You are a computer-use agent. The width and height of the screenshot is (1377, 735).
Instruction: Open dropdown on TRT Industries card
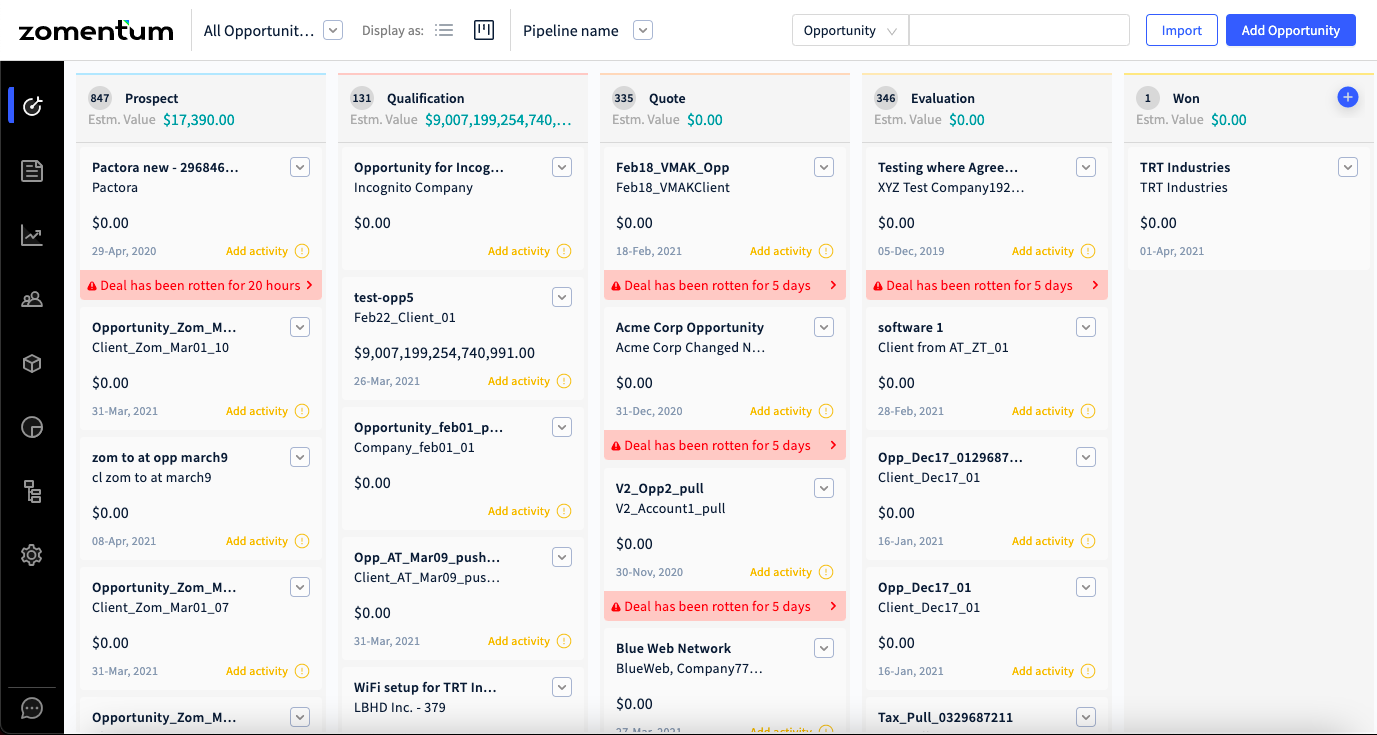tap(1348, 167)
